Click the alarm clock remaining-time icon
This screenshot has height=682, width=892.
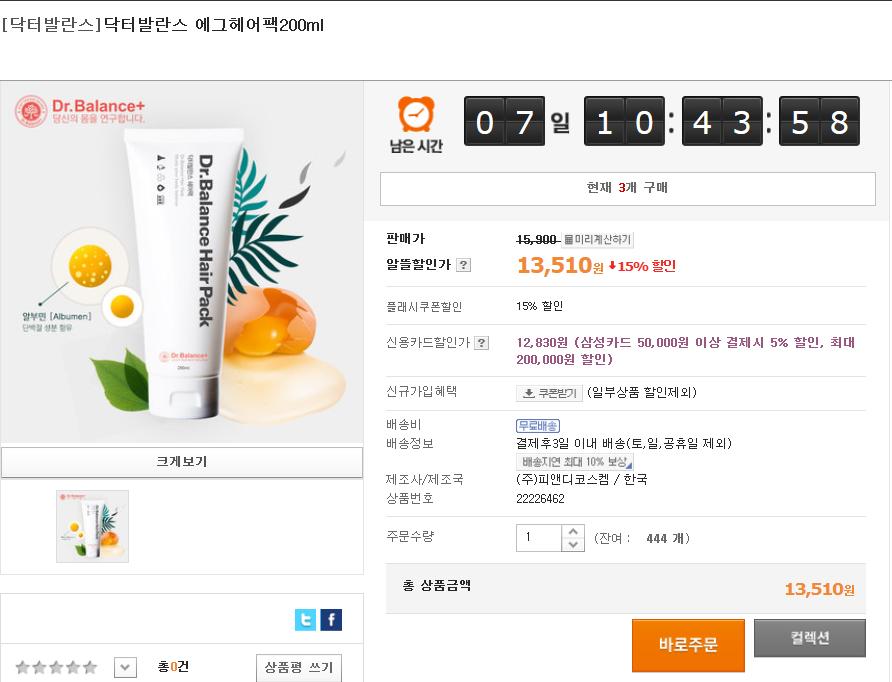pyautogui.click(x=416, y=116)
